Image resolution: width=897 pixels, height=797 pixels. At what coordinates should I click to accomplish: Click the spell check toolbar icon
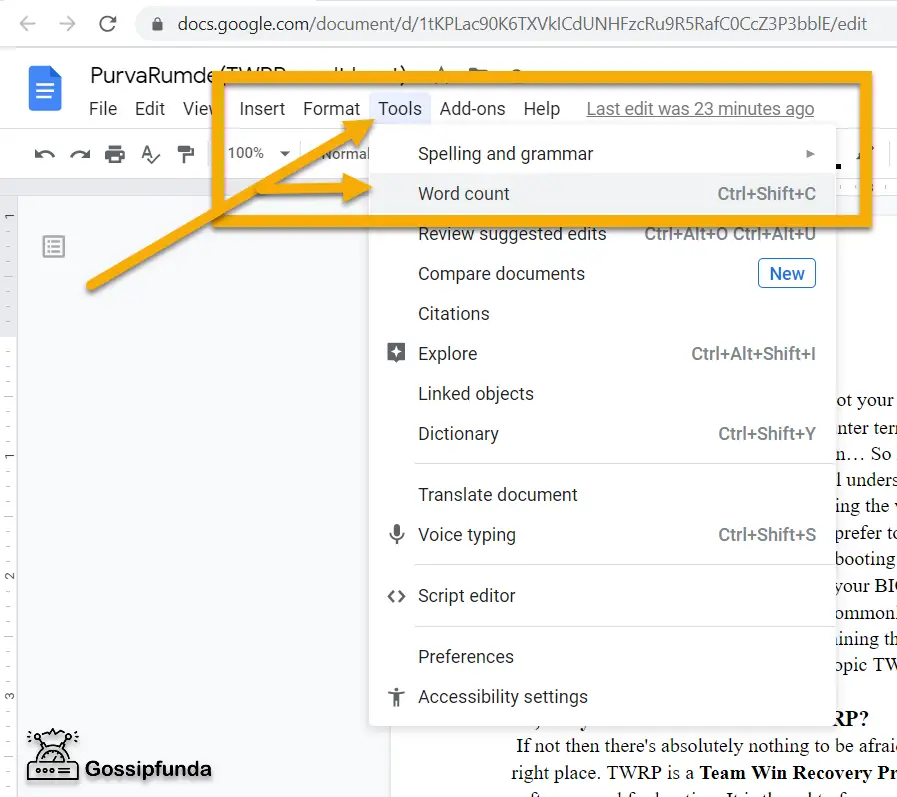click(150, 154)
